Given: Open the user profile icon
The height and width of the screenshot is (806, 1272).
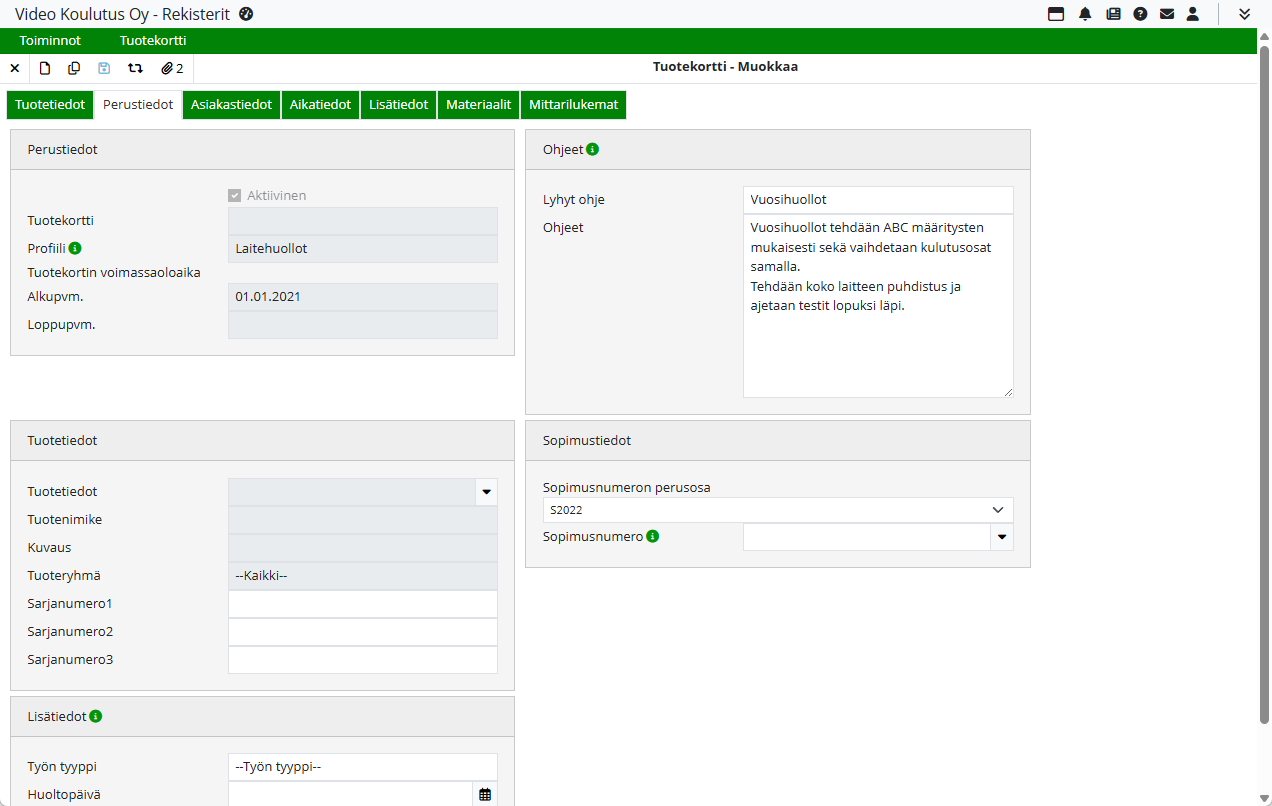Looking at the screenshot, I should point(1192,14).
